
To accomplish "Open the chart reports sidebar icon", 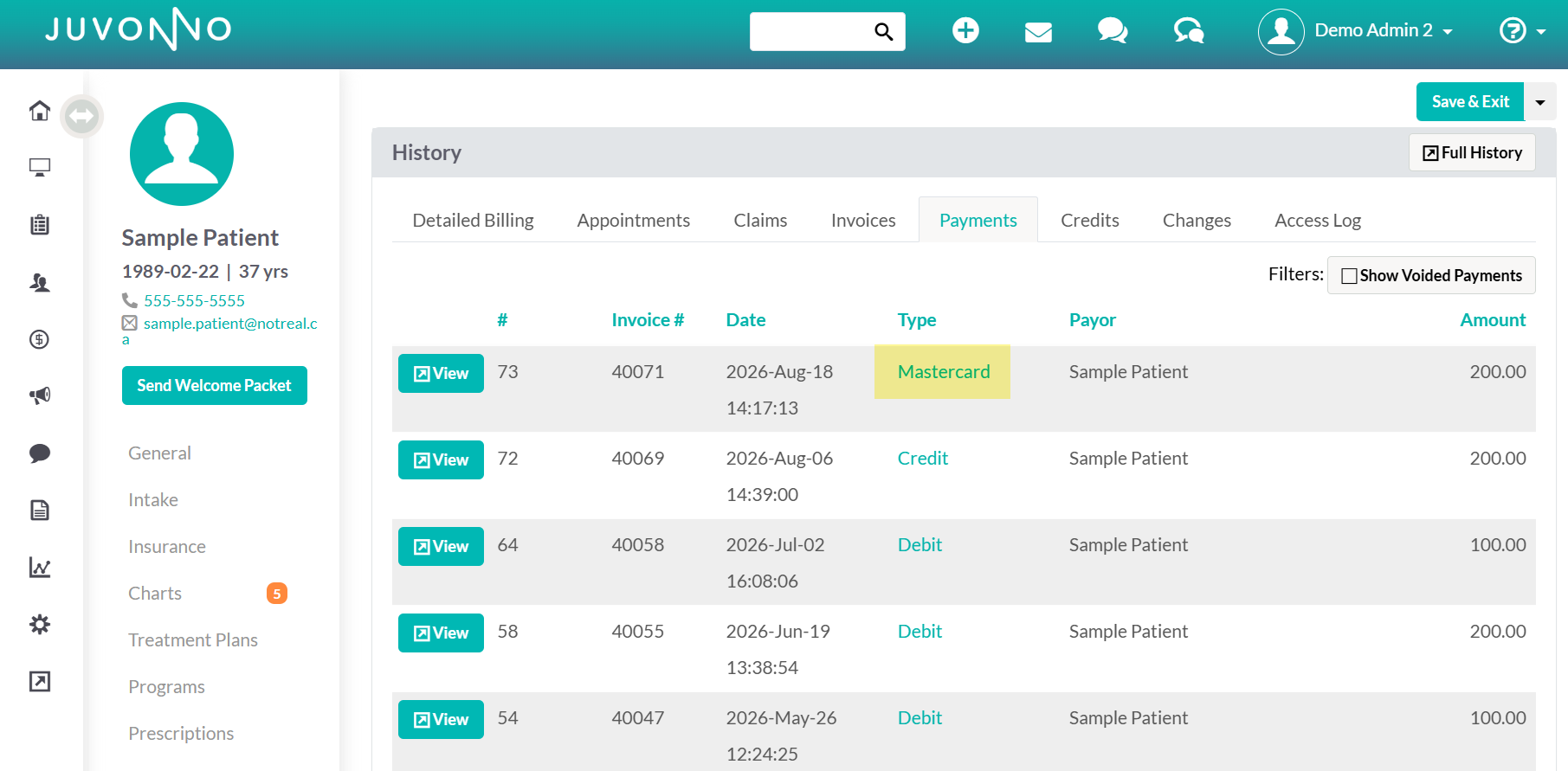I will 40,567.
